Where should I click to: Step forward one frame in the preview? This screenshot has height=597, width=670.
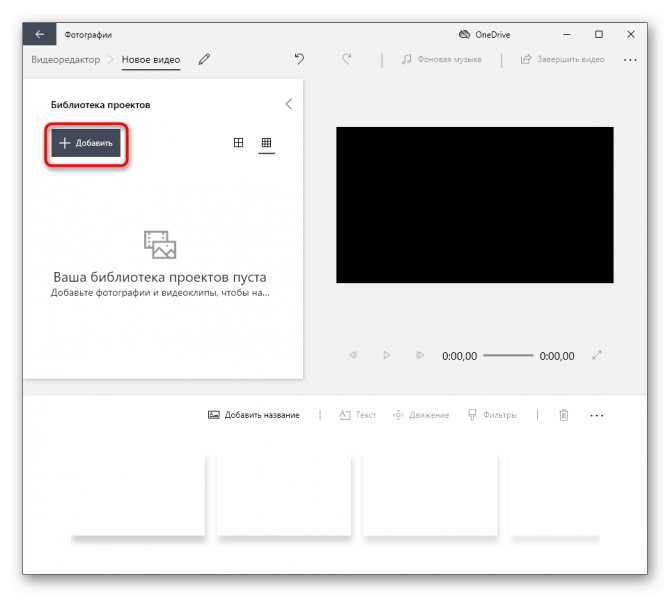(420, 355)
